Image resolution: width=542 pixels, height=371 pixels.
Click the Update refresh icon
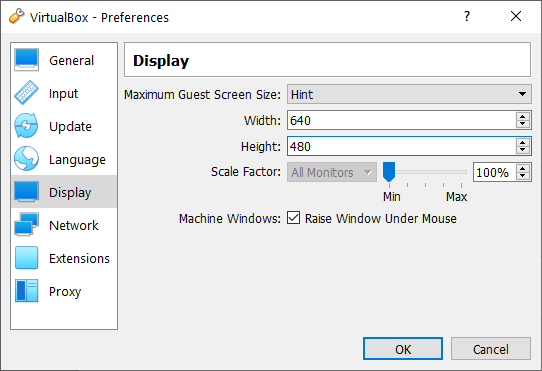pos(26,126)
